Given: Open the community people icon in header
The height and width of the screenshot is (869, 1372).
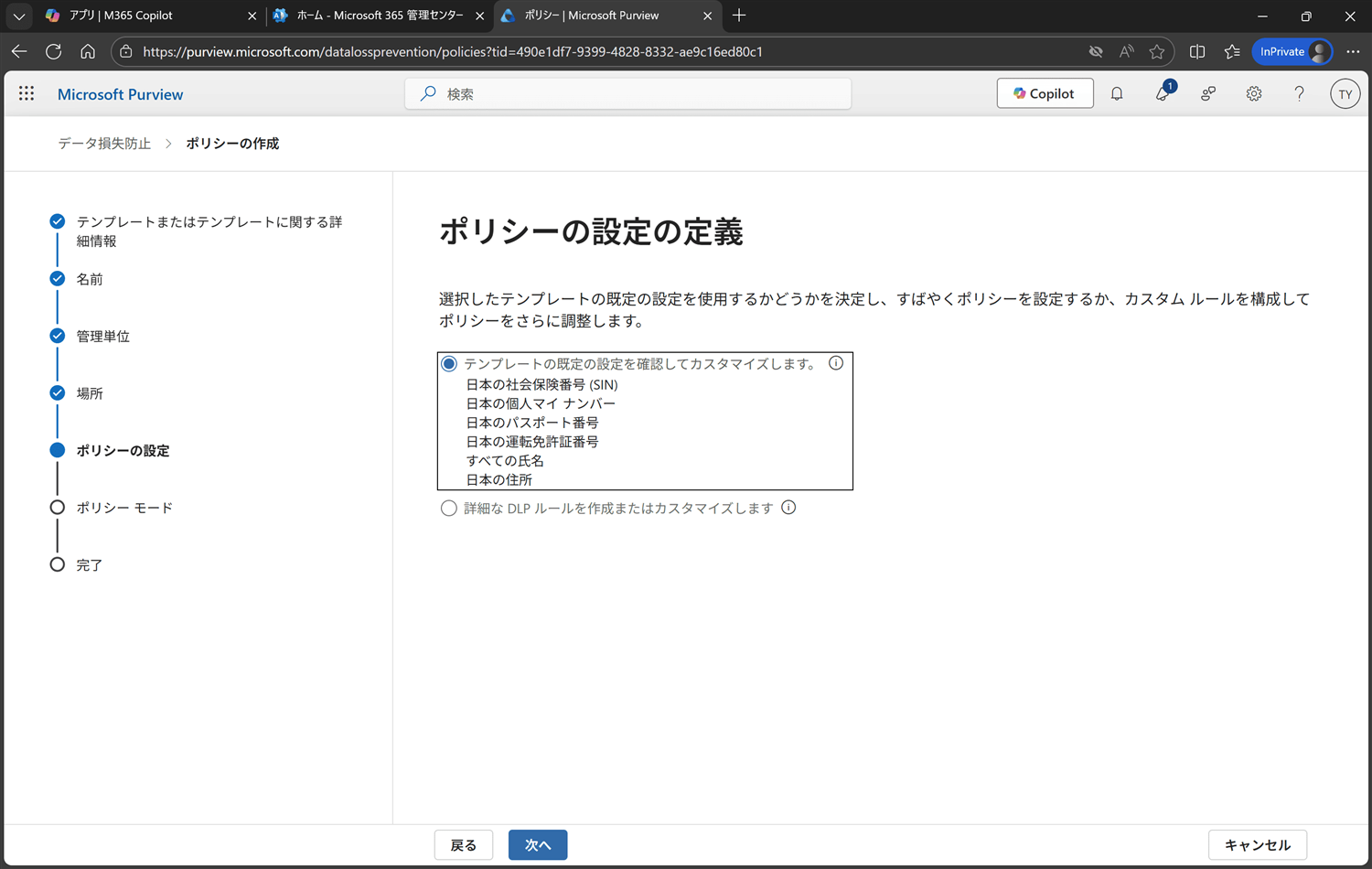Looking at the screenshot, I should pyautogui.click(x=1208, y=93).
